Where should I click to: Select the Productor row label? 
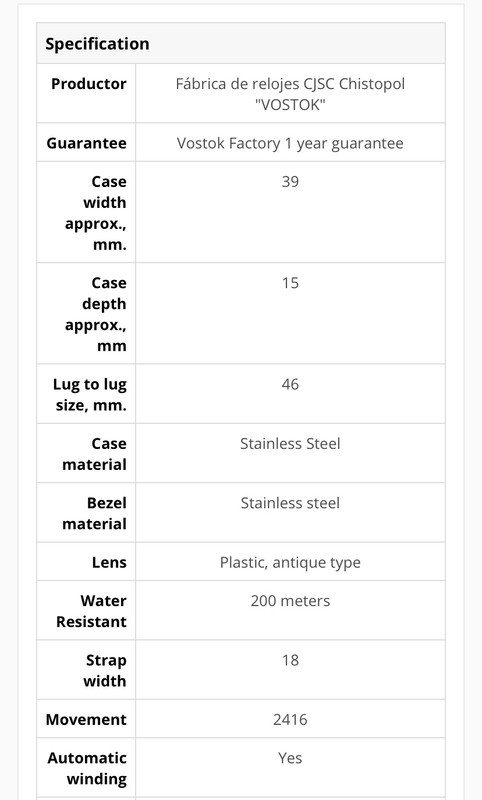pyautogui.click(x=88, y=84)
